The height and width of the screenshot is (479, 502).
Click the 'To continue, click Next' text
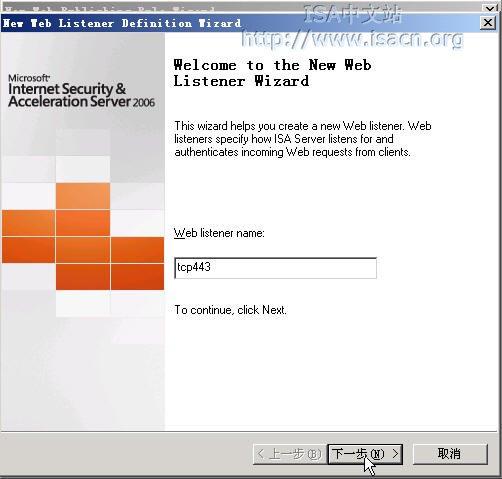[230, 310]
